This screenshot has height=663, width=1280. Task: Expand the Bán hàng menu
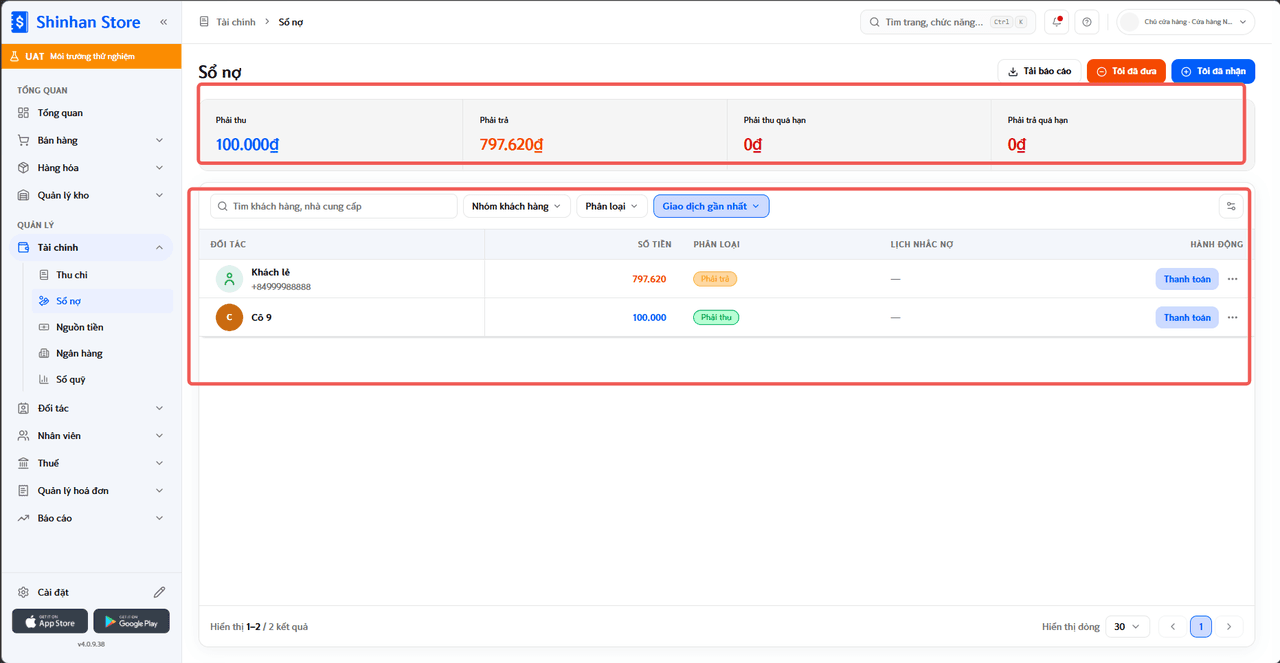click(x=91, y=140)
